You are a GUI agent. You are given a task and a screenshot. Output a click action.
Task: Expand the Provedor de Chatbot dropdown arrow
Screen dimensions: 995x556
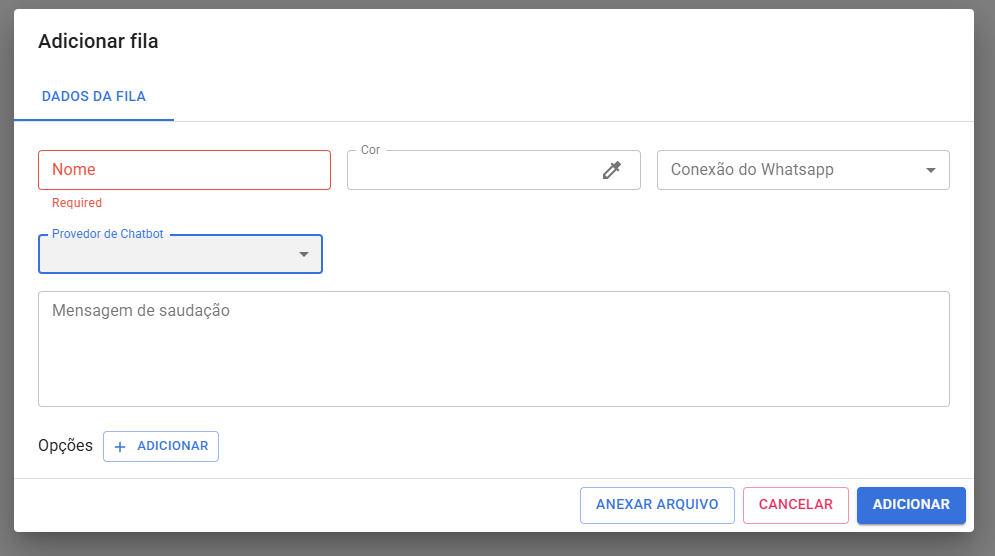click(304, 255)
